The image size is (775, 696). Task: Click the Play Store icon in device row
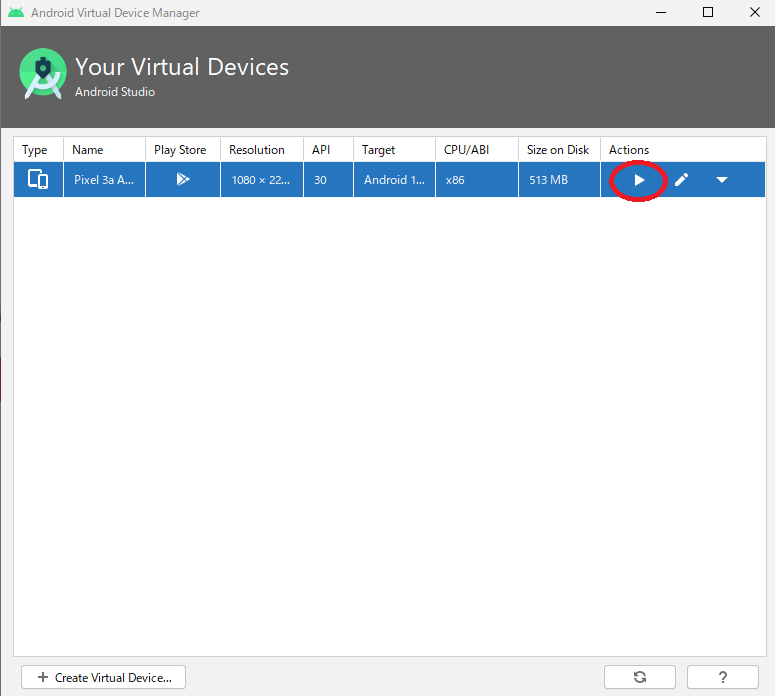[x=183, y=179]
